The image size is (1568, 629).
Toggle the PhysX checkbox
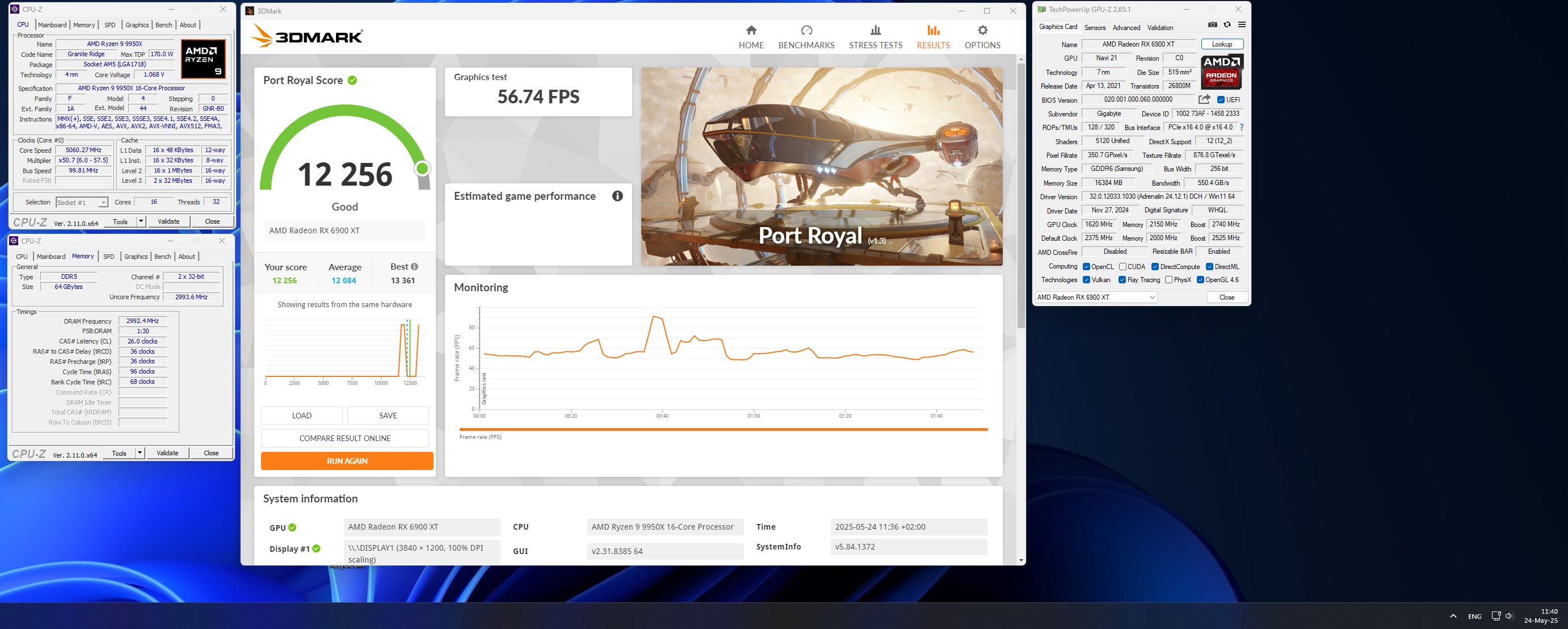coord(1168,280)
